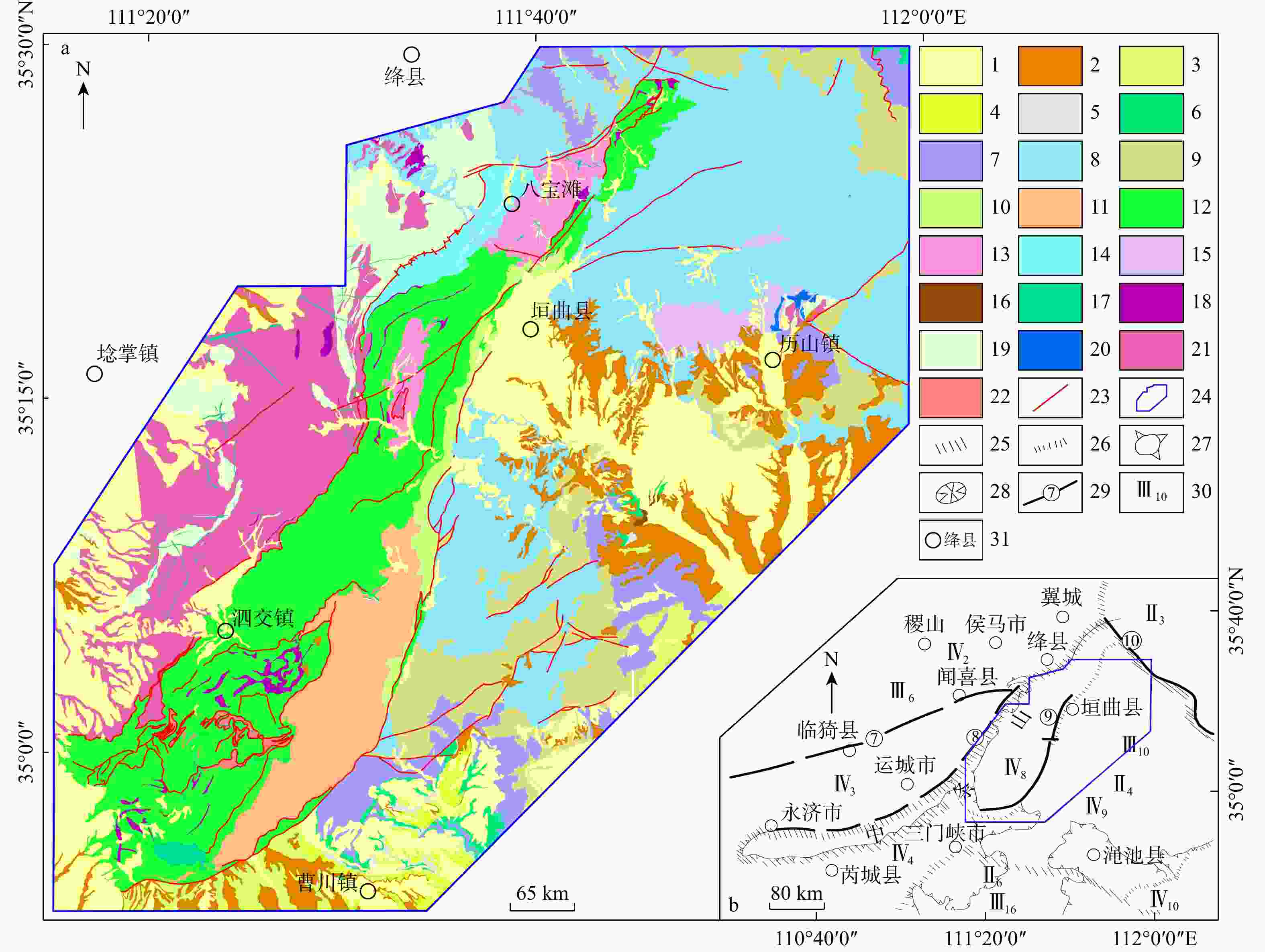Viewport: 1265px width, 952px height.
Task: Click the 运城市 label on inset map
Action: click(x=904, y=765)
